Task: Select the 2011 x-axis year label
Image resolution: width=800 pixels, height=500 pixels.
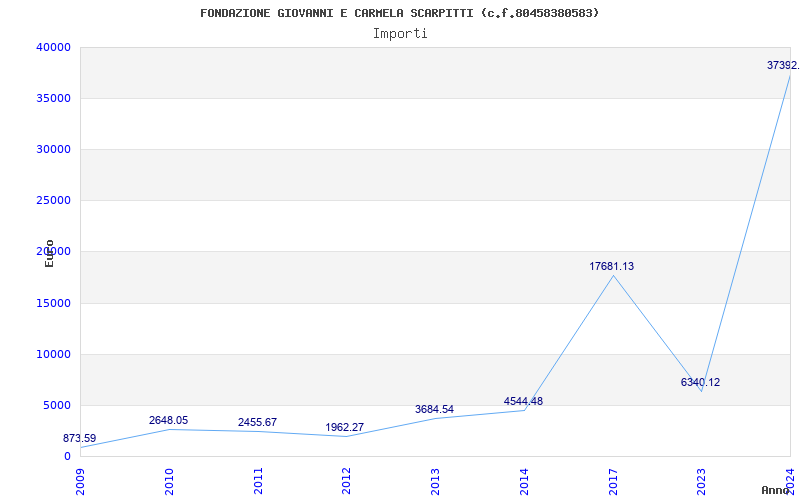Action: [x=258, y=481]
